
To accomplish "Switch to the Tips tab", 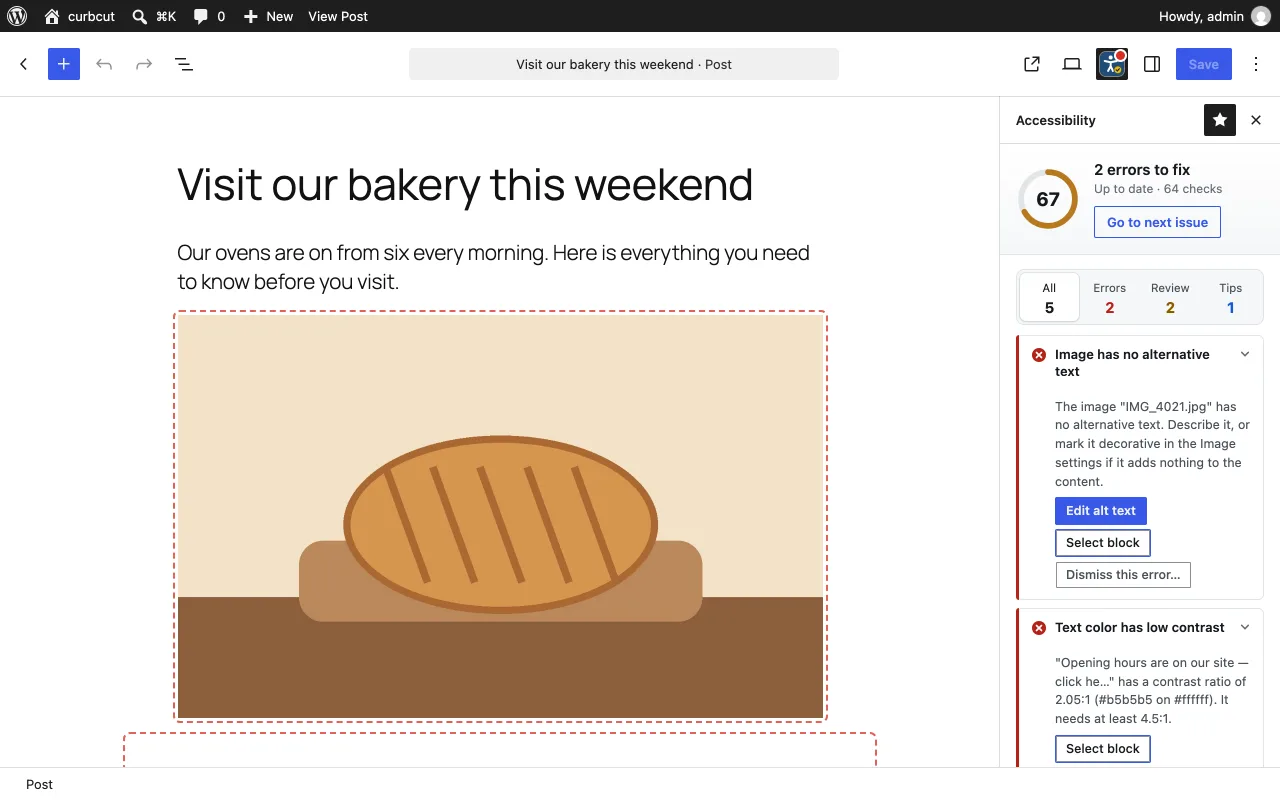I will (x=1231, y=297).
